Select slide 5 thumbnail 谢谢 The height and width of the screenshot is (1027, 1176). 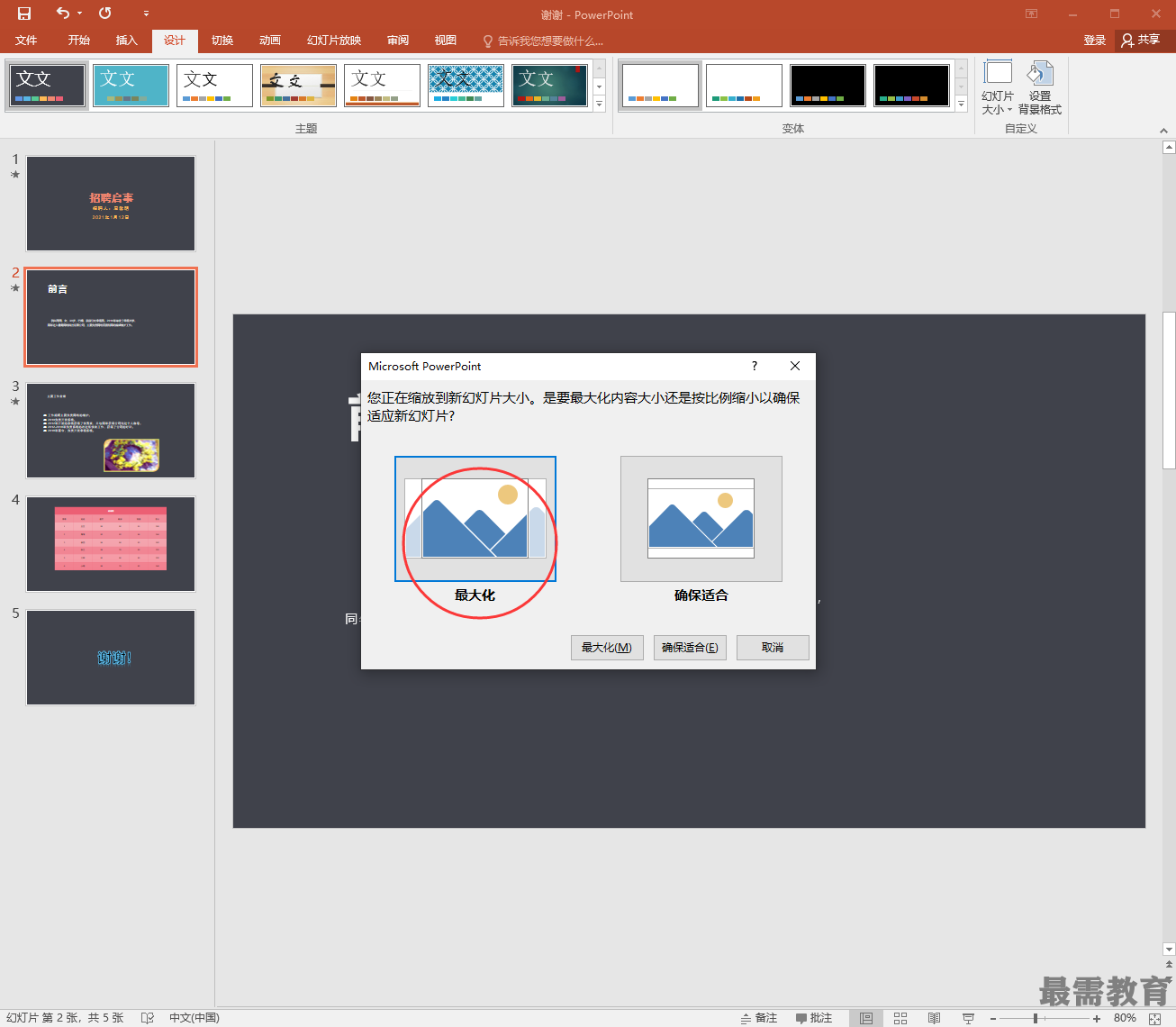tap(111, 658)
